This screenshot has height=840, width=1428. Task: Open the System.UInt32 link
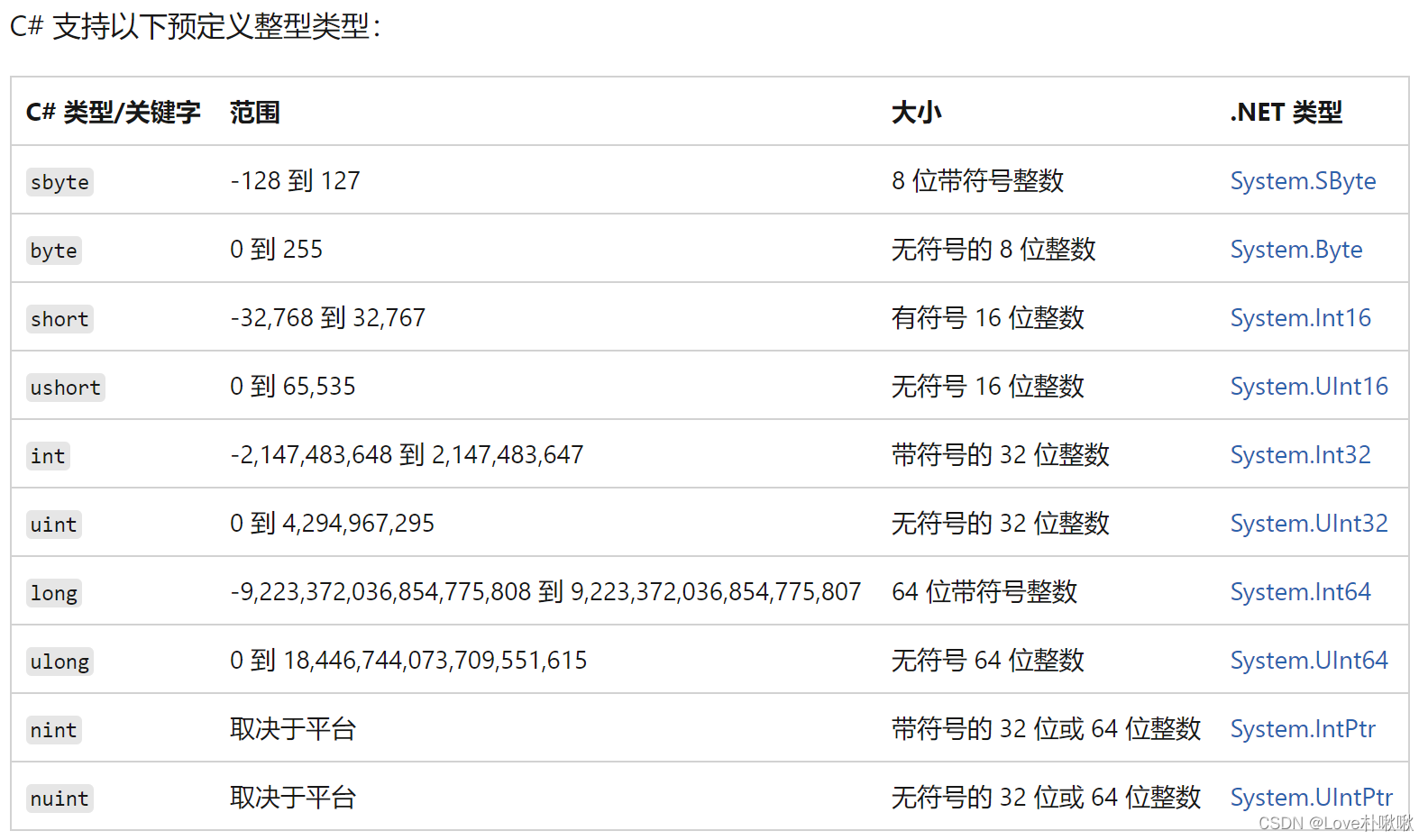point(1309,524)
